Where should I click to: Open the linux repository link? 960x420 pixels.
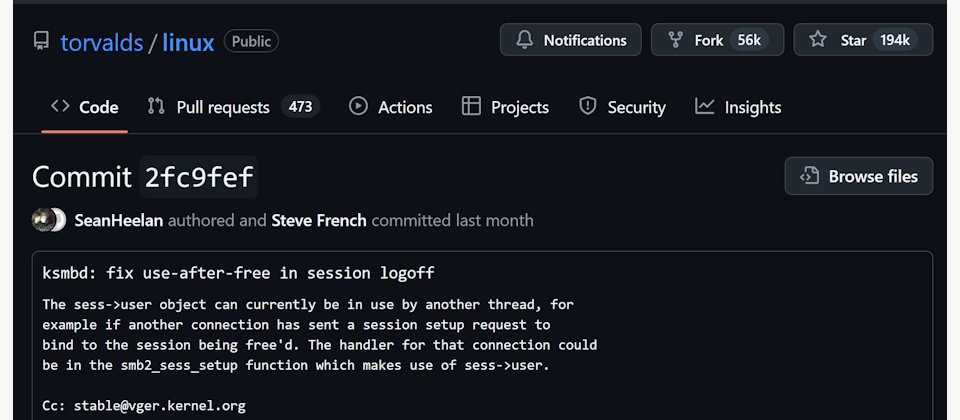point(188,42)
